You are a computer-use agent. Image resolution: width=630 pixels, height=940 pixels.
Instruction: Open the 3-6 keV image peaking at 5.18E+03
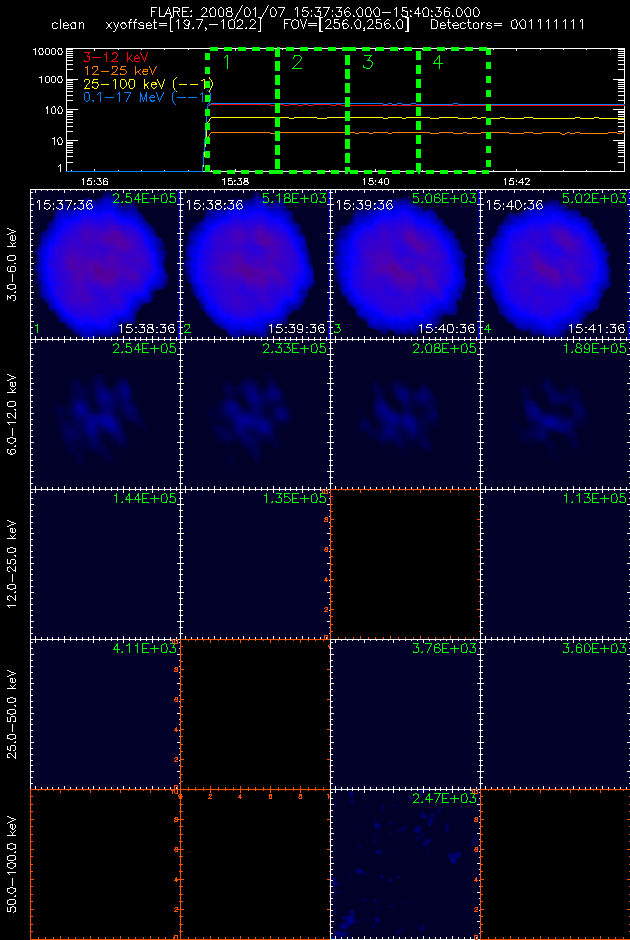[255, 263]
